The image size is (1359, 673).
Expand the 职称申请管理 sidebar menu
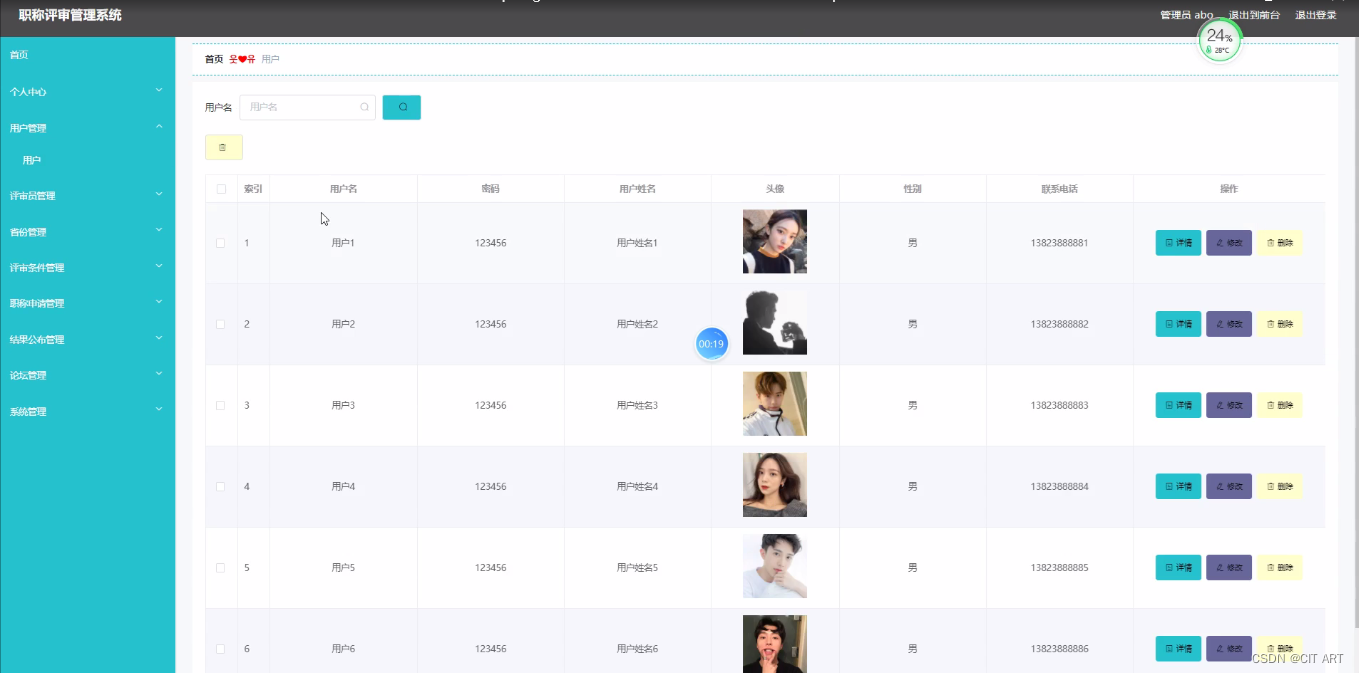(x=87, y=303)
